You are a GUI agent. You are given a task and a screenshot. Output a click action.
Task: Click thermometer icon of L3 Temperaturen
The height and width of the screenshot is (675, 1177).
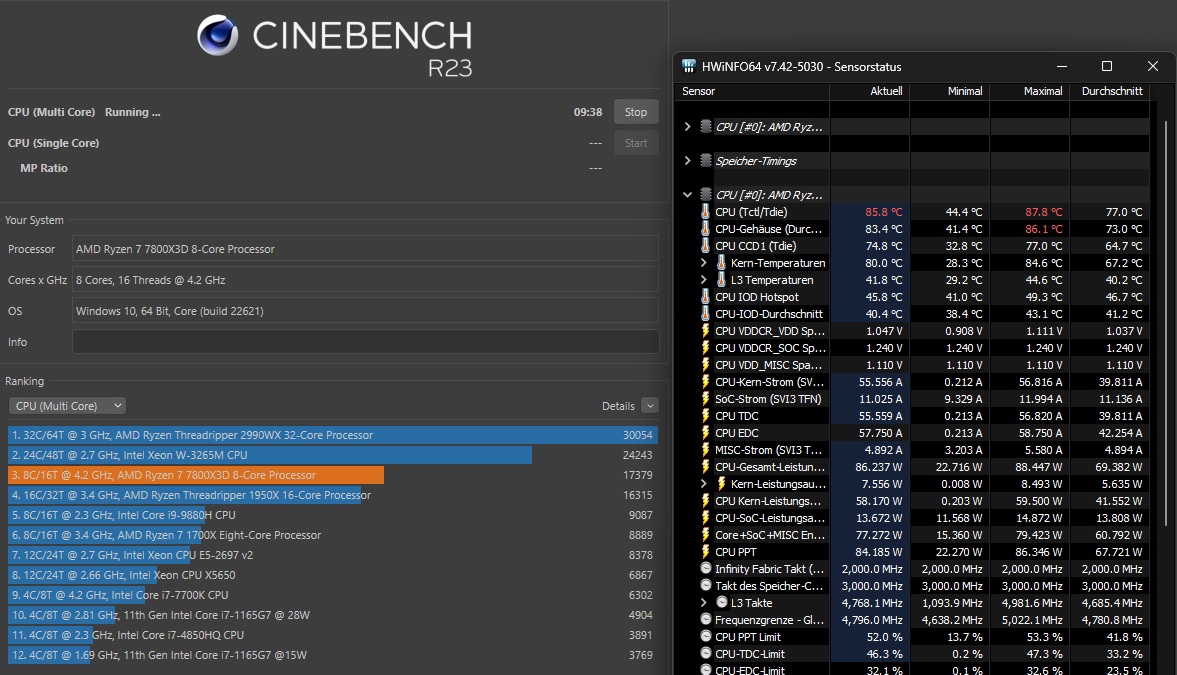tap(721, 279)
